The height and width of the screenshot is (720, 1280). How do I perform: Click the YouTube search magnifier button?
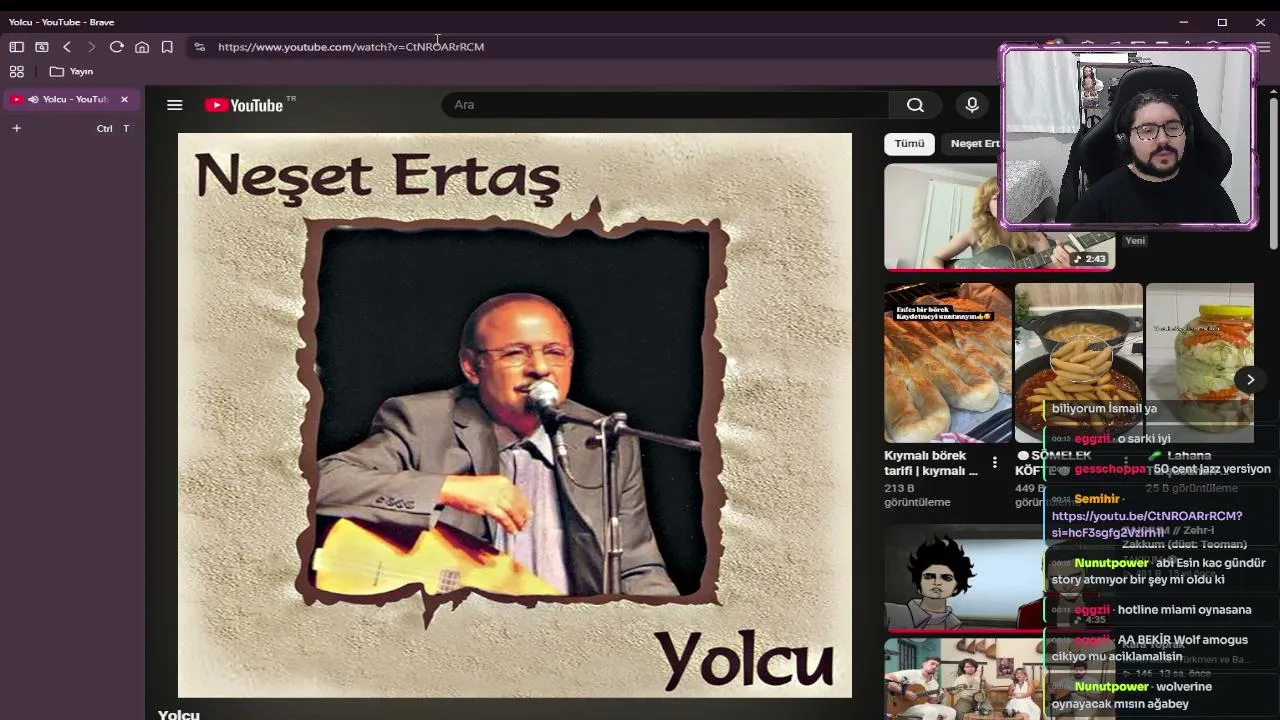(915, 105)
